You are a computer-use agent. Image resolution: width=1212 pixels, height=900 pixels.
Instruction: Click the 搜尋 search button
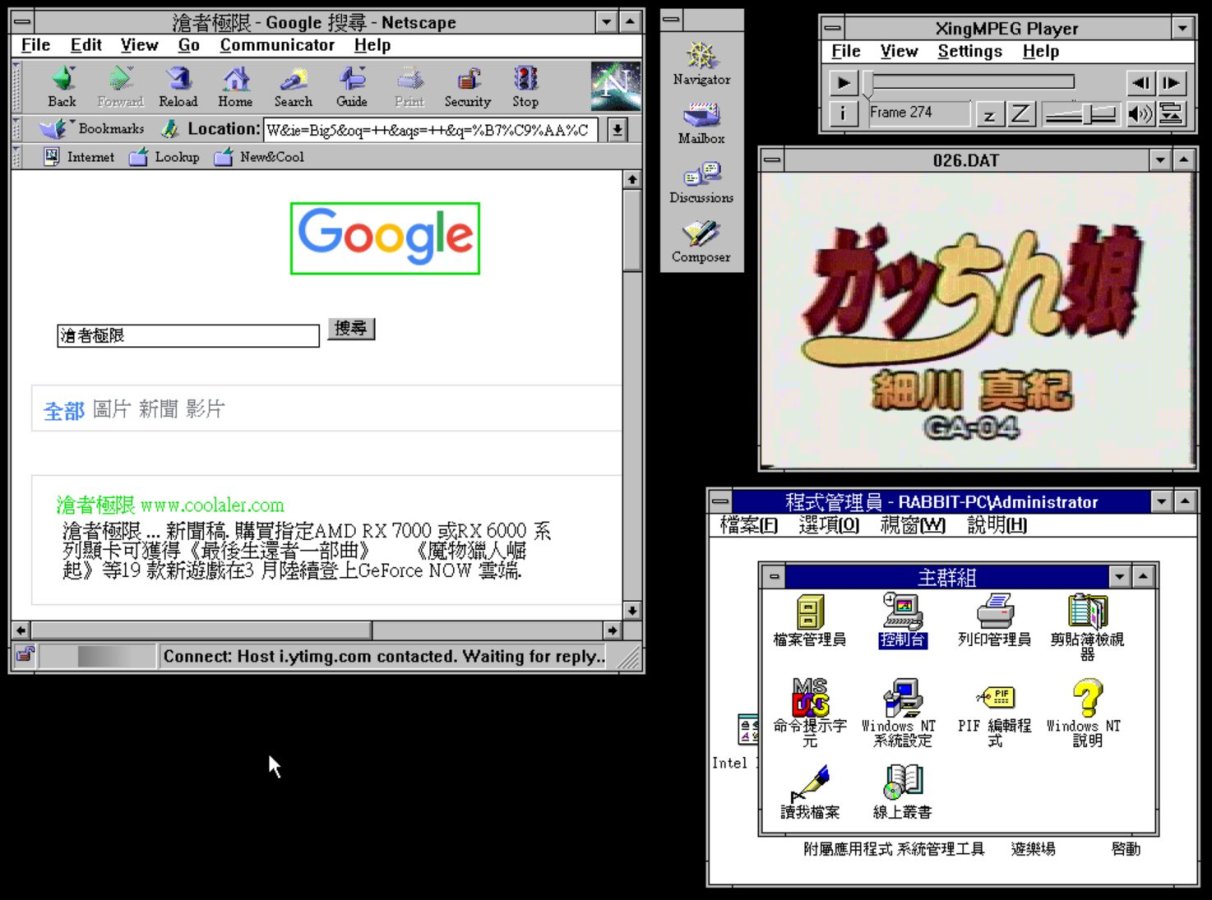pyautogui.click(x=351, y=329)
